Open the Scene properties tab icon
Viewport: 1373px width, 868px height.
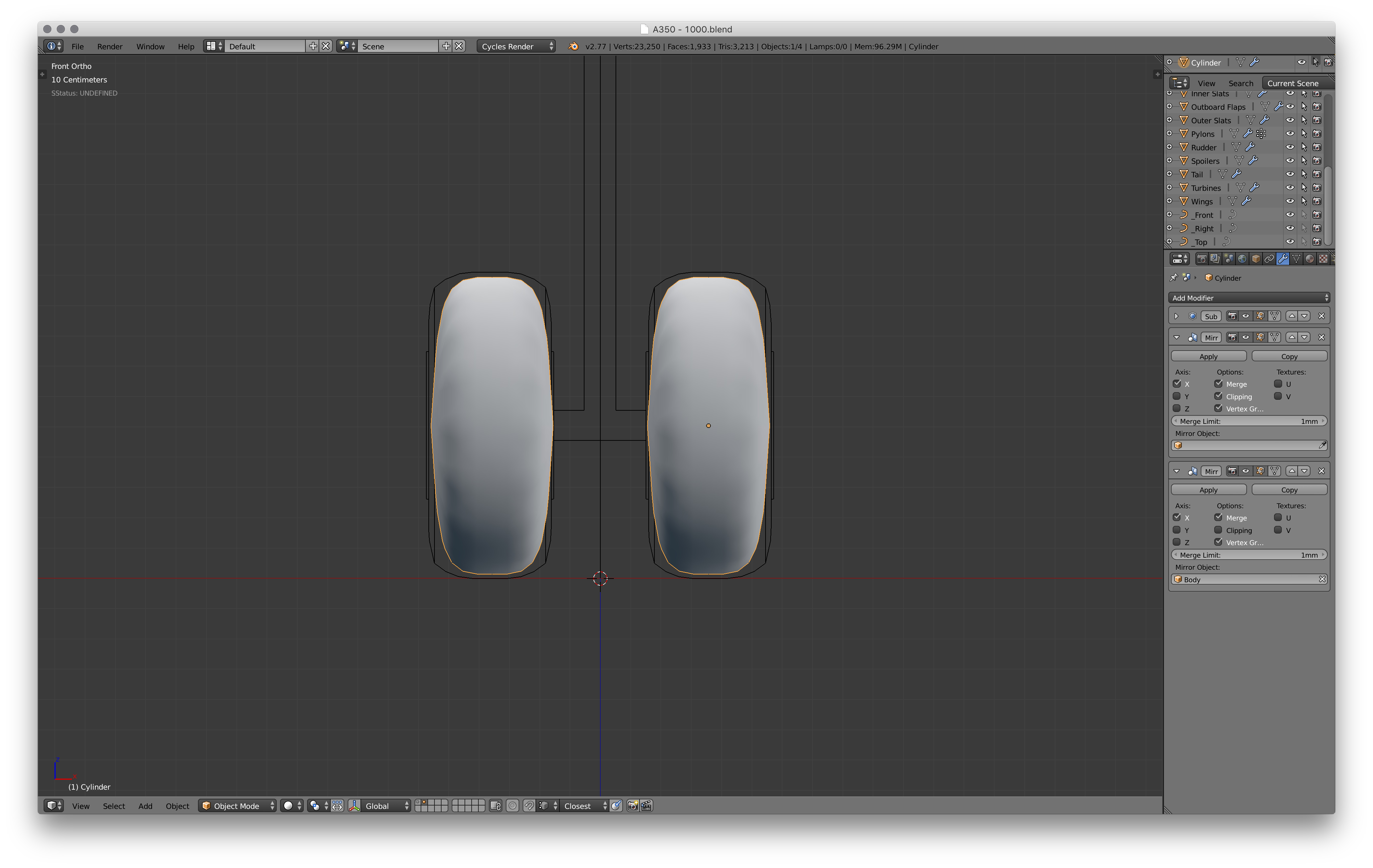coord(1228,259)
